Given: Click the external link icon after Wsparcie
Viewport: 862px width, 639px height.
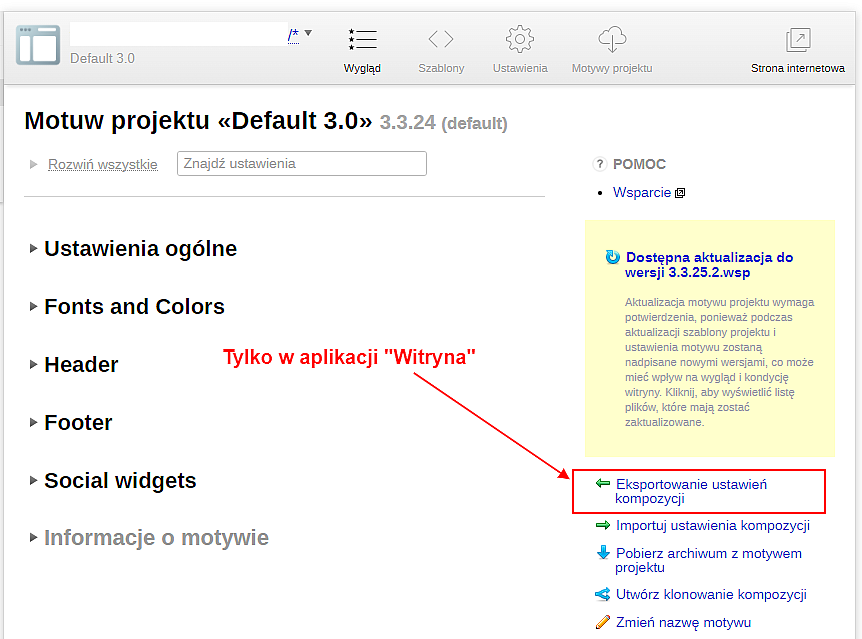Looking at the screenshot, I should click(x=680, y=193).
